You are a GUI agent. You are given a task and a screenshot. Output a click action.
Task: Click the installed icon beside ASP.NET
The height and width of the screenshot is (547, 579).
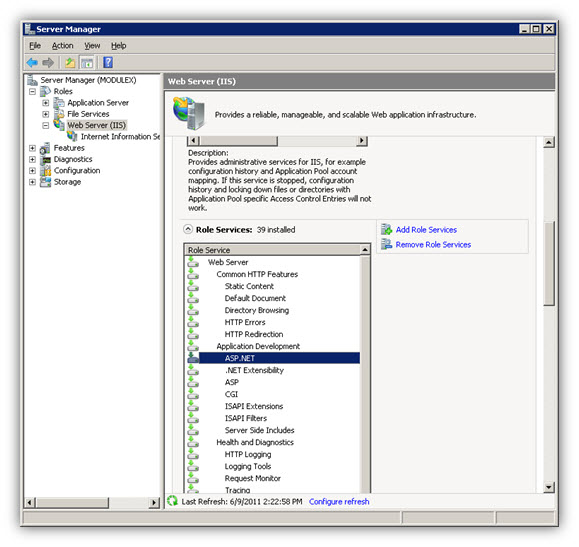click(192, 358)
